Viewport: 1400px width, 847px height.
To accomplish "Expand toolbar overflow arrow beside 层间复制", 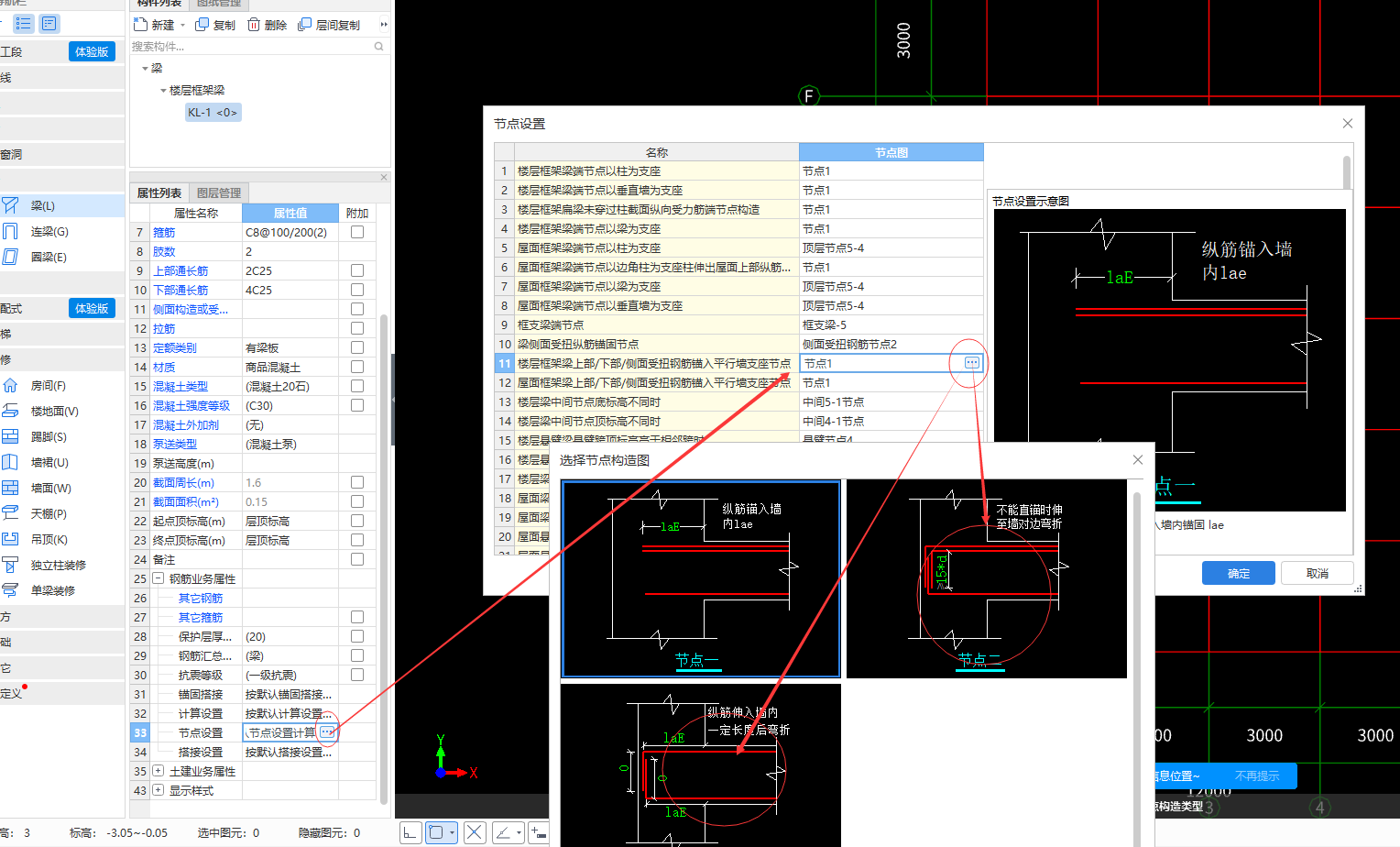I will pos(384,25).
